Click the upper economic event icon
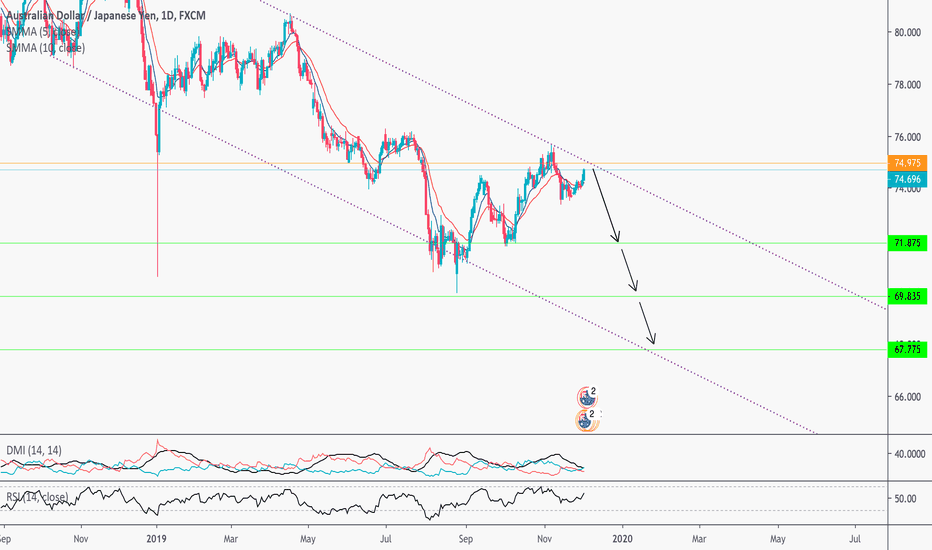Image resolution: width=932 pixels, height=550 pixels. [x=587, y=397]
